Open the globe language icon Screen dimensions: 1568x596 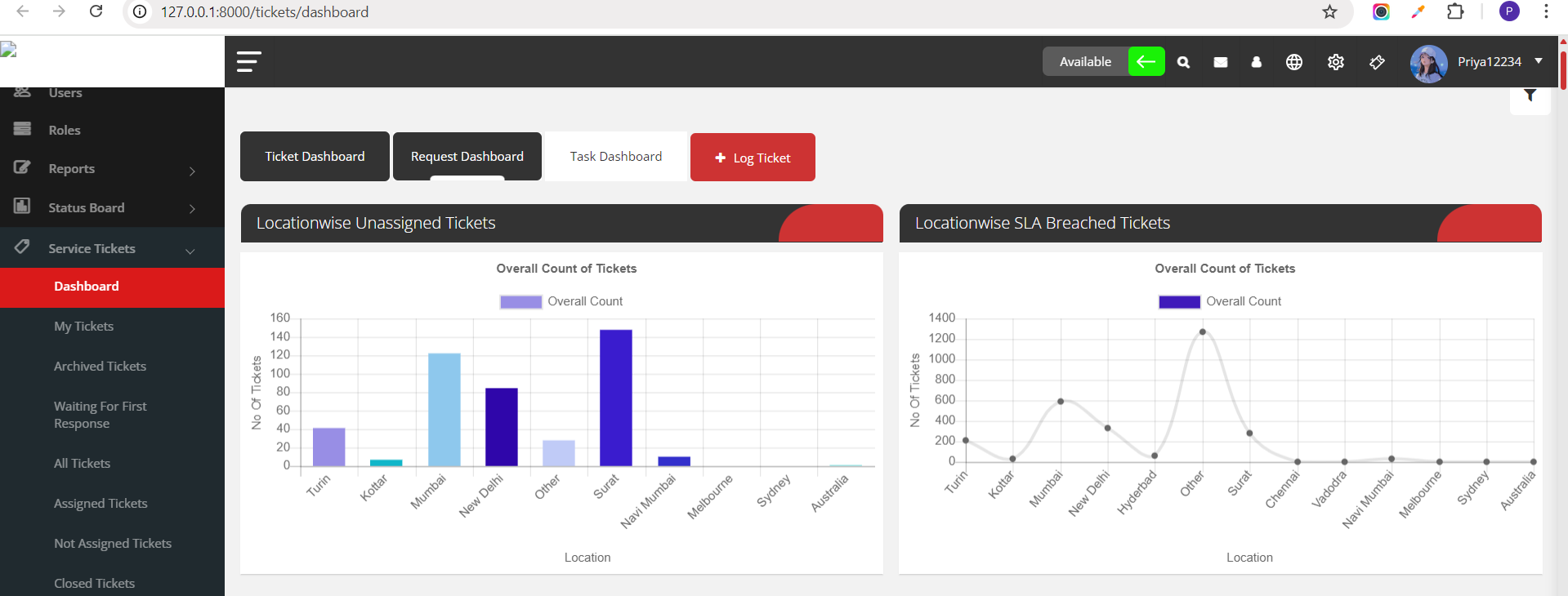1294,62
